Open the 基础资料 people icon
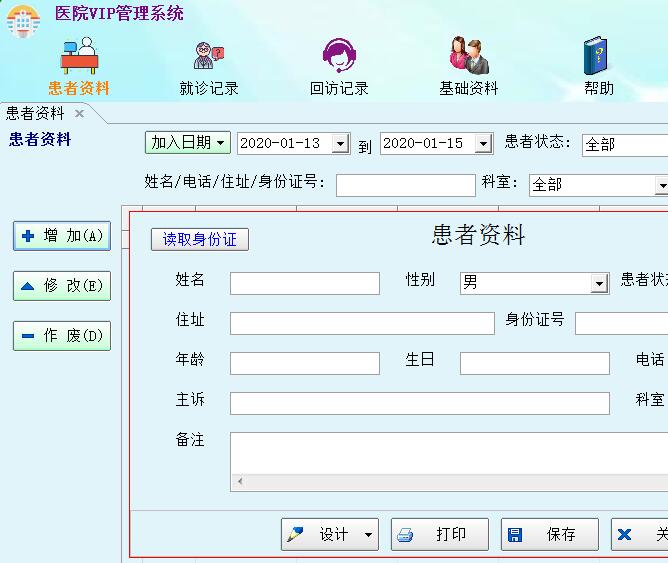The height and width of the screenshot is (563, 668). [x=469, y=55]
